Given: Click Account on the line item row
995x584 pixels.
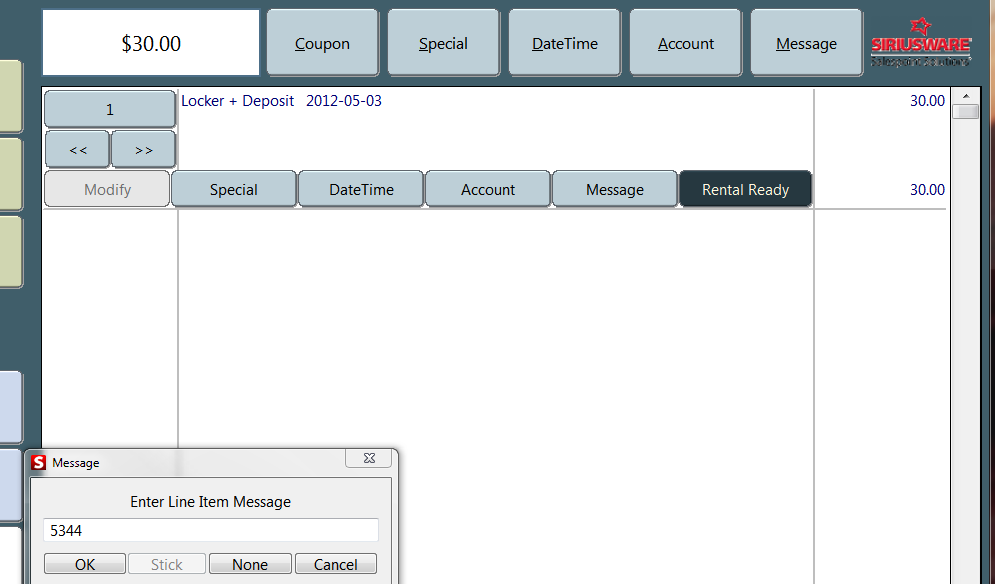Looking at the screenshot, I should click(x=487, y=189).
